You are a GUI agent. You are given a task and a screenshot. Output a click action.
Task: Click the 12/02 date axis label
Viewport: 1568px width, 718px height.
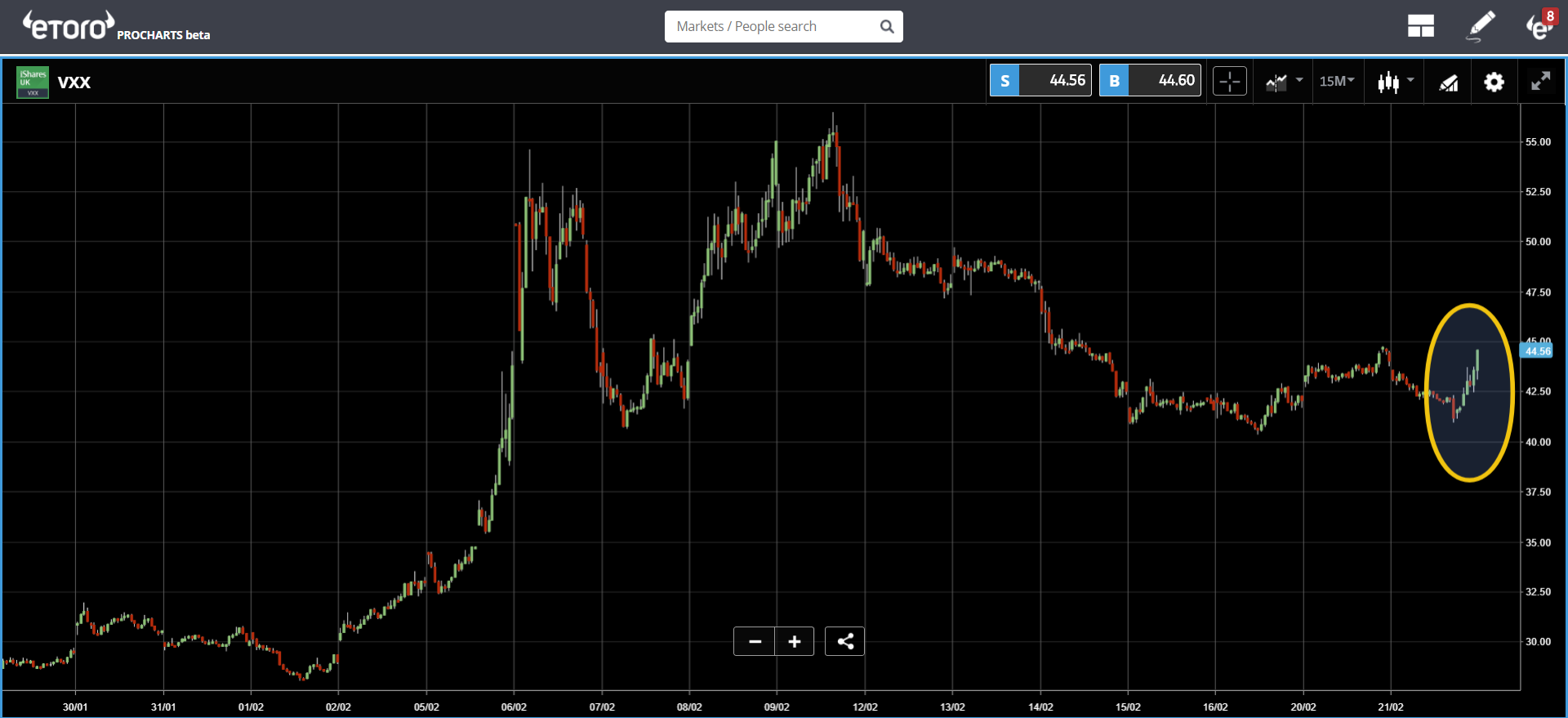click(865, 707)
